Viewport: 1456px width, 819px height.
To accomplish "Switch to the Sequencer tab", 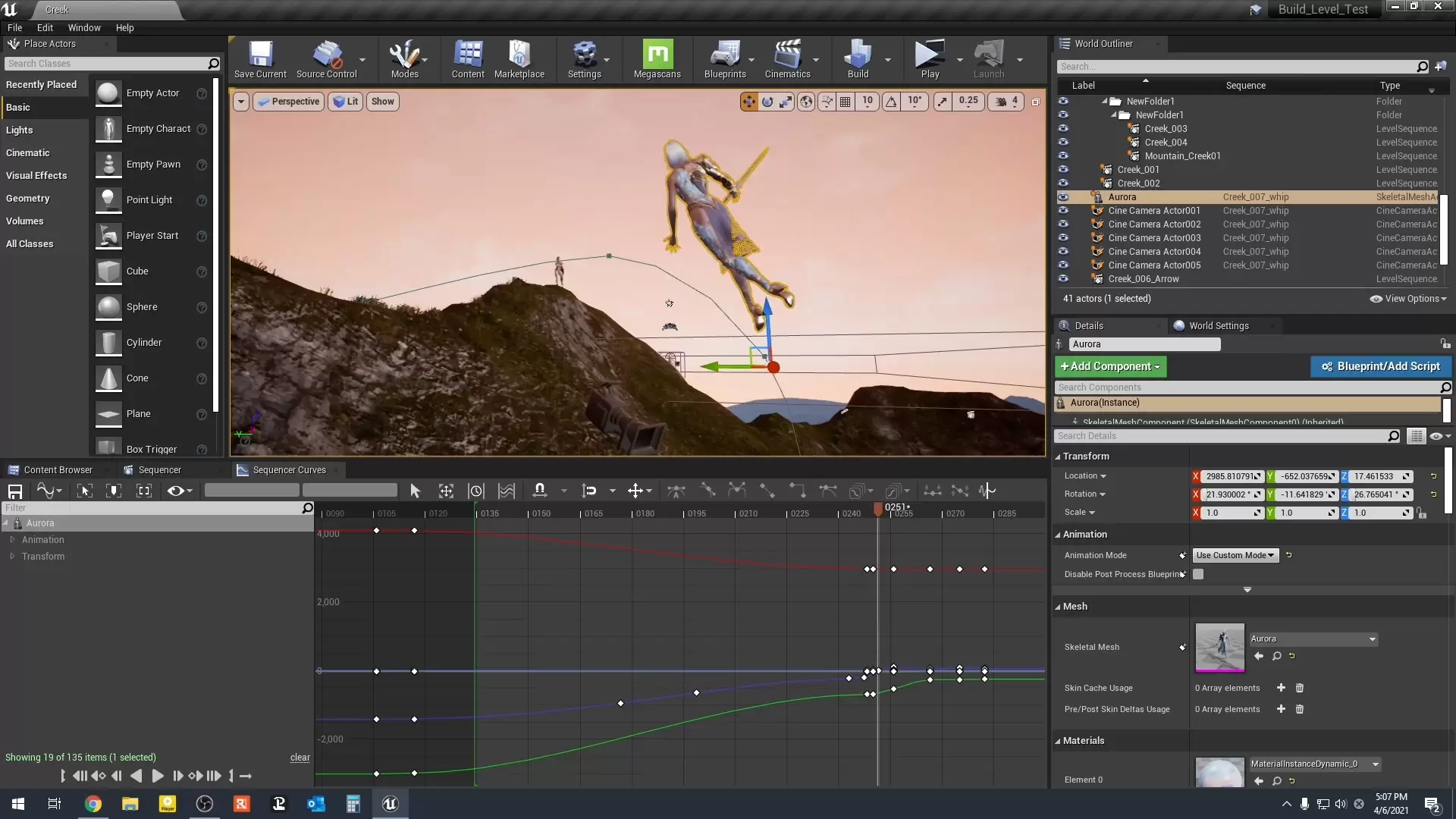I will point(159,470).
